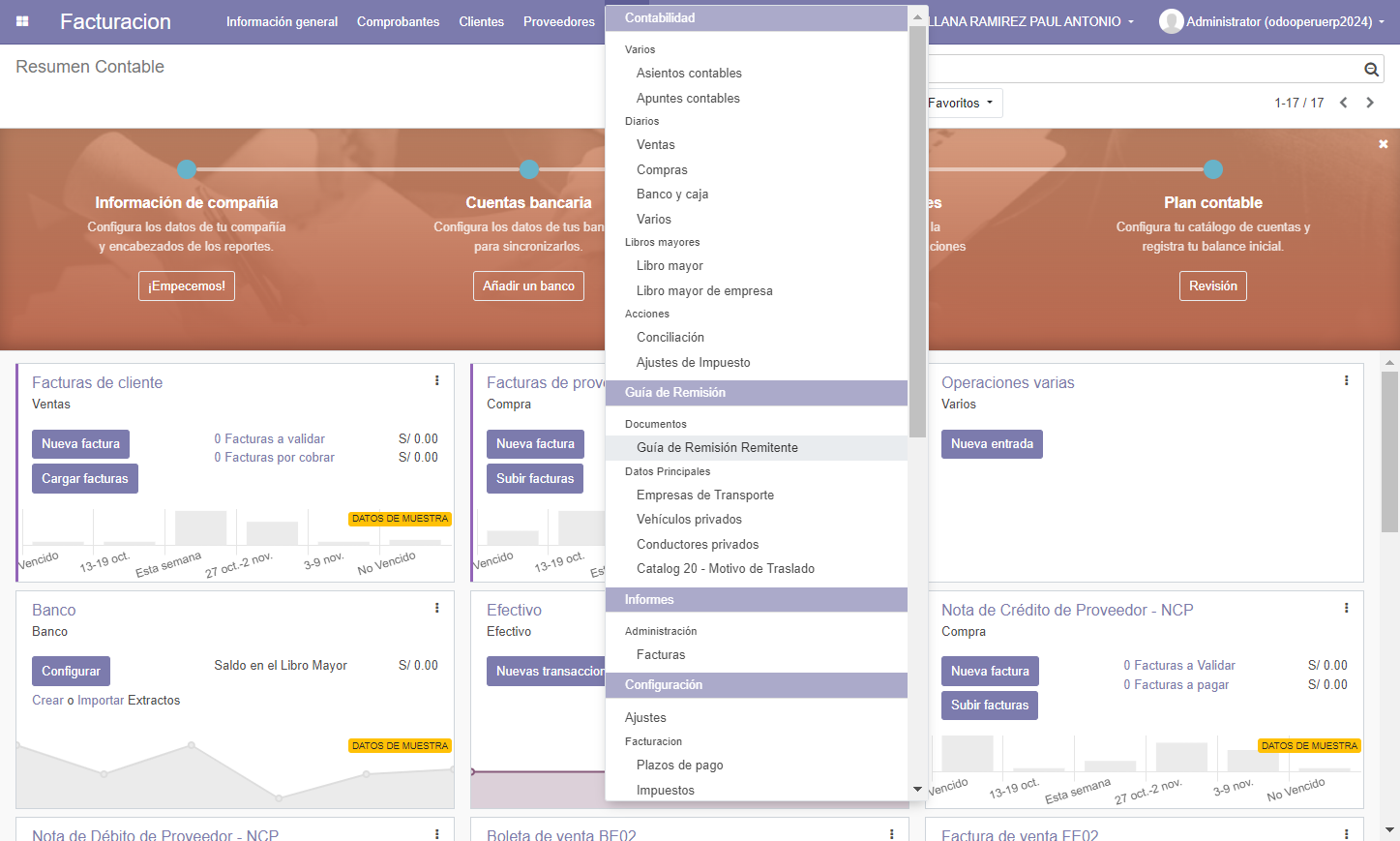This screenshot has width=1400, height=841.
Task: Expand the Favoritos dropdown
Action: [960, 103]
